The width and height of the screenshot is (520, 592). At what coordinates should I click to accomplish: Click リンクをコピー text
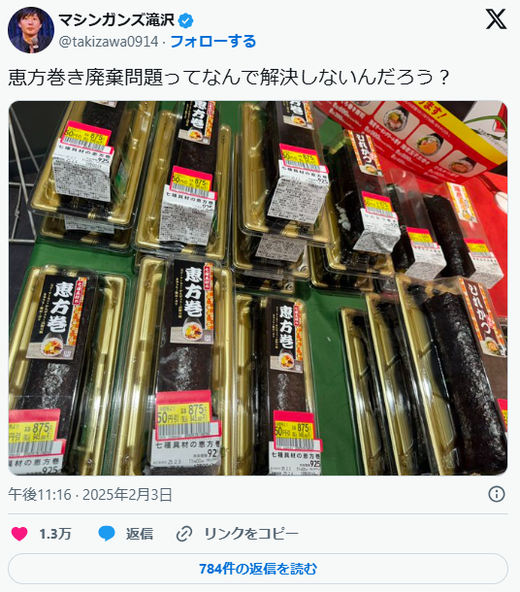[251, 534]
